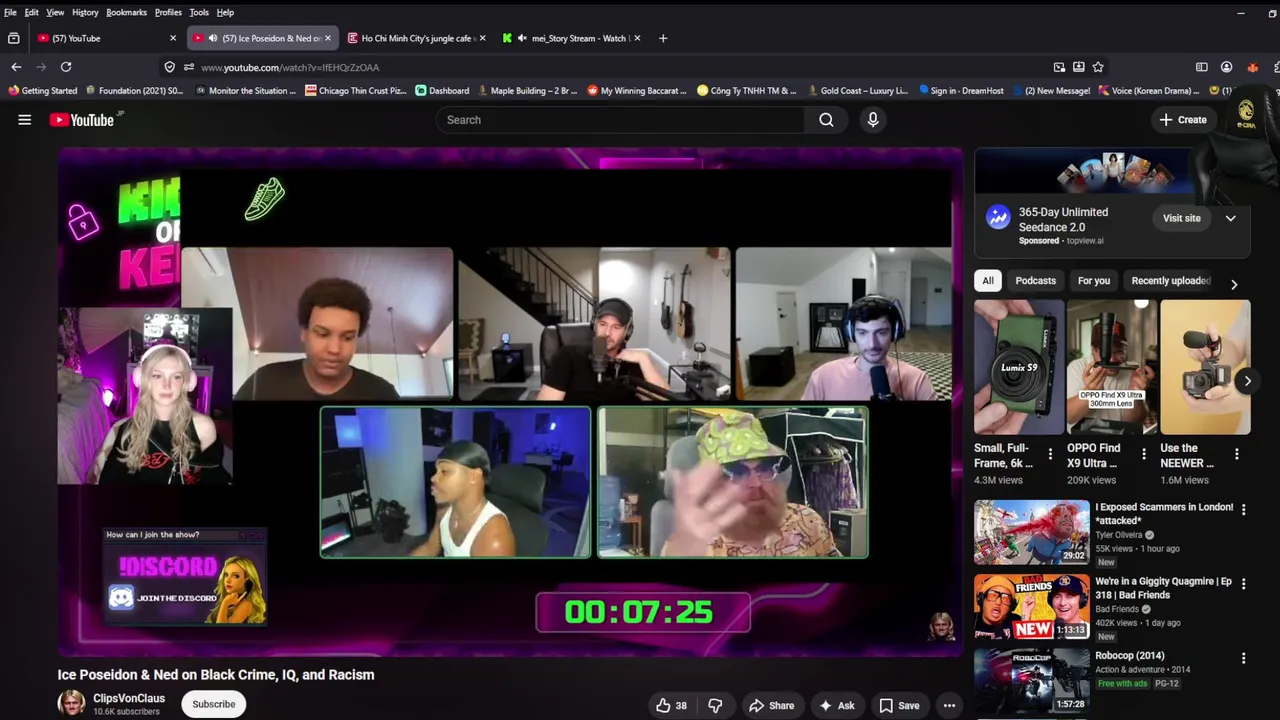Focus the YouTube search field
Screen dimensions: 1280x720
620,120
